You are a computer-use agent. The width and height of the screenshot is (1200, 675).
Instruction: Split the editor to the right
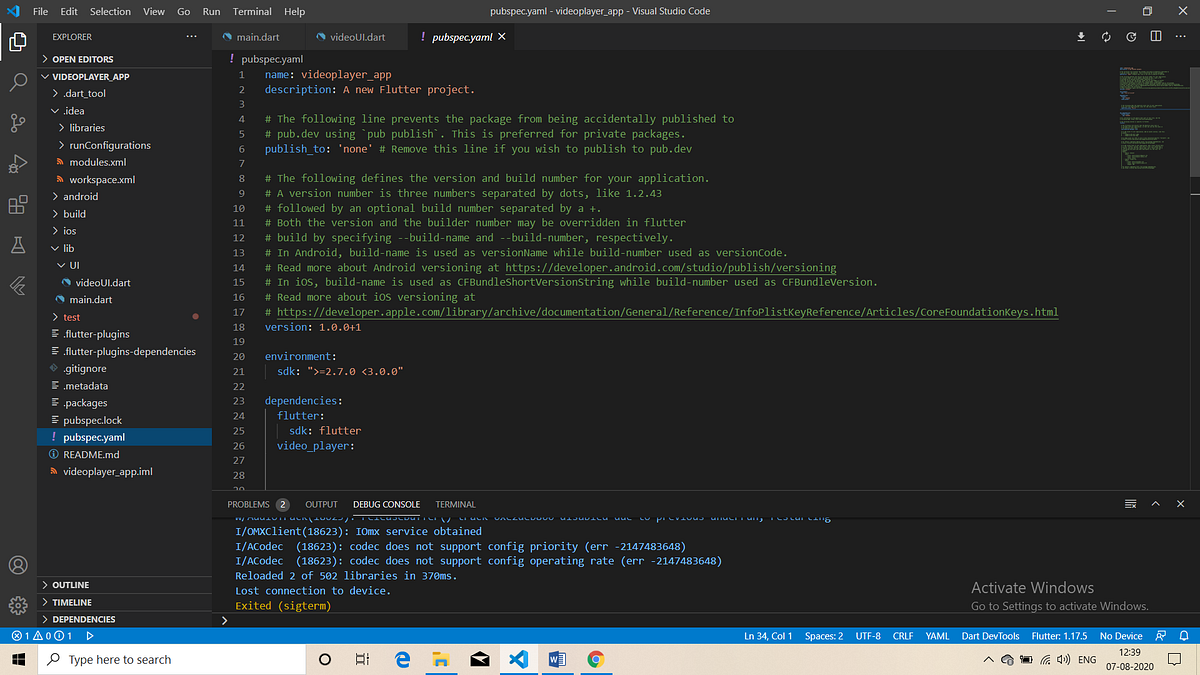1156,37
